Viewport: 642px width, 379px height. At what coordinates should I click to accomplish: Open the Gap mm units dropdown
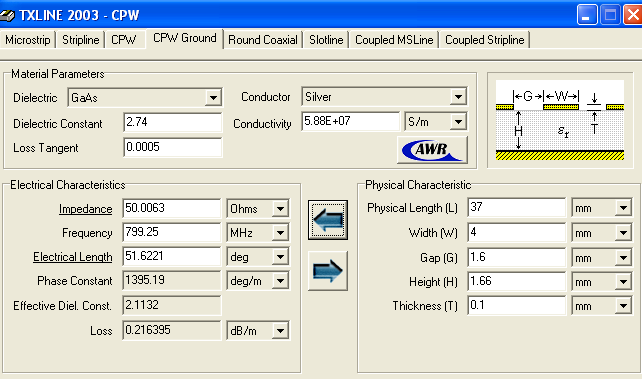tap(623, 258)
